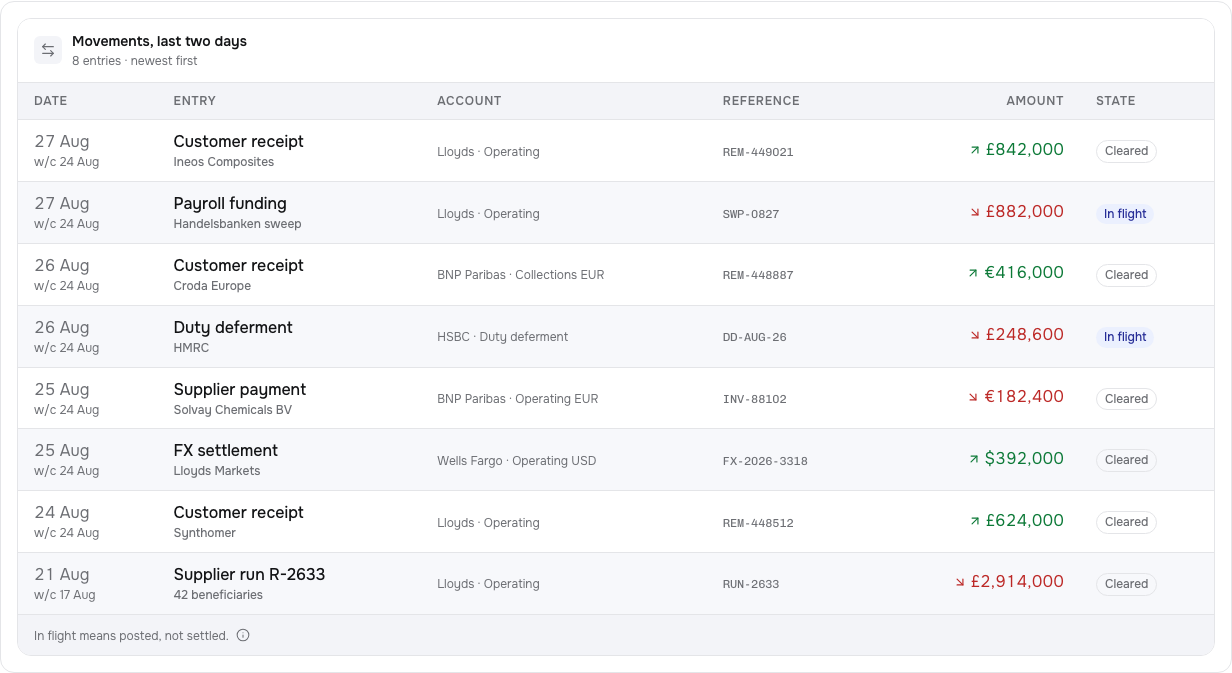Select the Supplier run R-2633 entry title

[249, 575]
